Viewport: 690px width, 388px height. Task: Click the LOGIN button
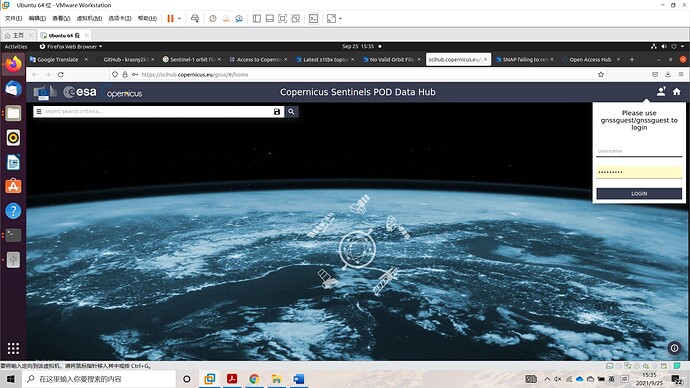639,194
